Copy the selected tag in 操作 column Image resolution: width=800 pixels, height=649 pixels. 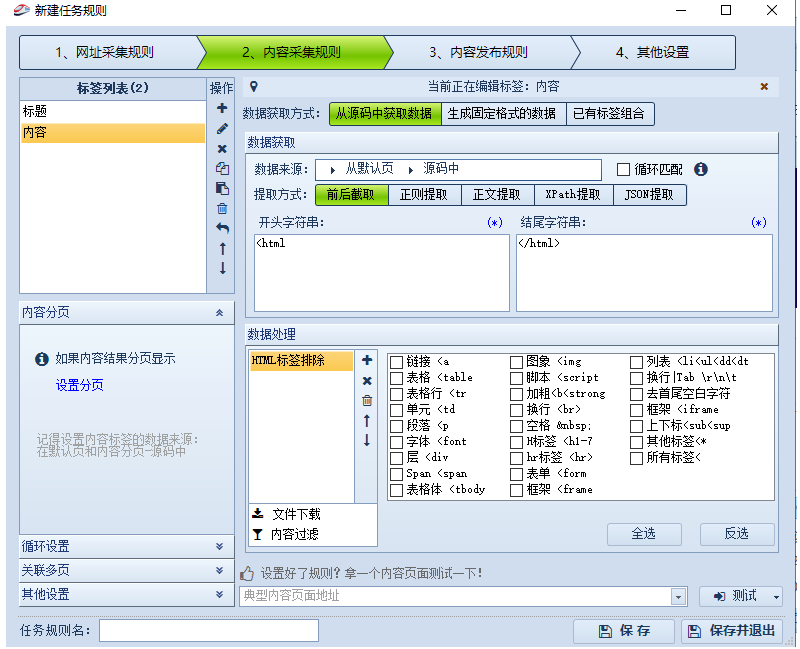221,166
